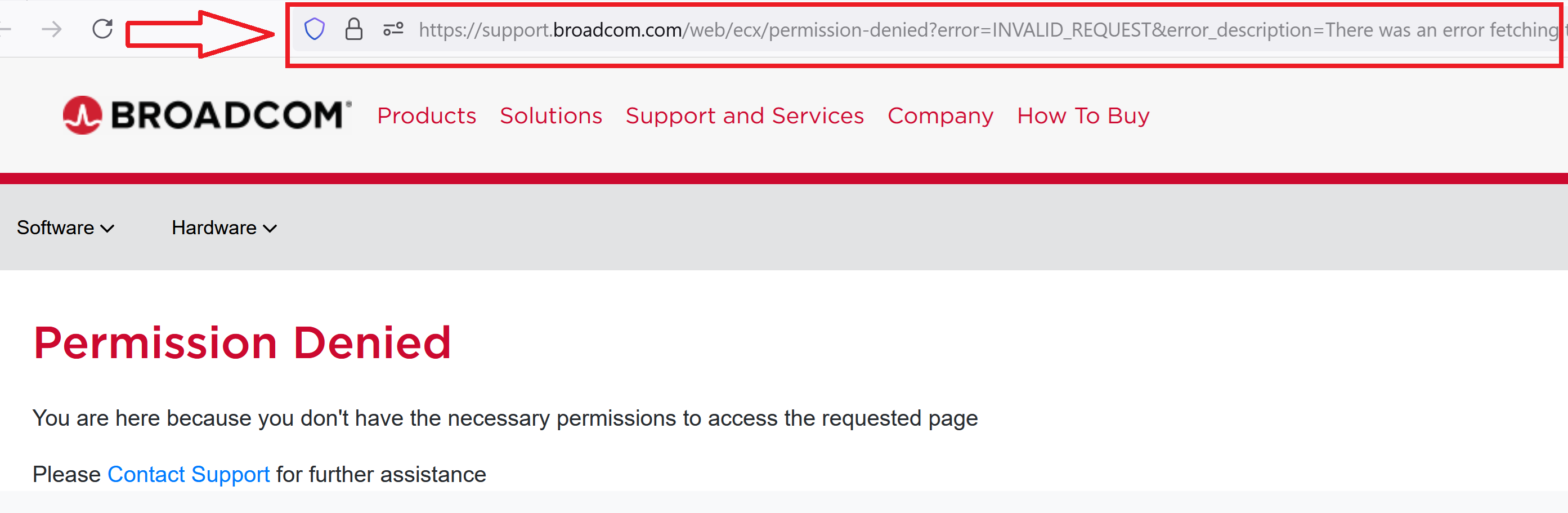Click the forward navigation arrow

click(x=52, y=29)
